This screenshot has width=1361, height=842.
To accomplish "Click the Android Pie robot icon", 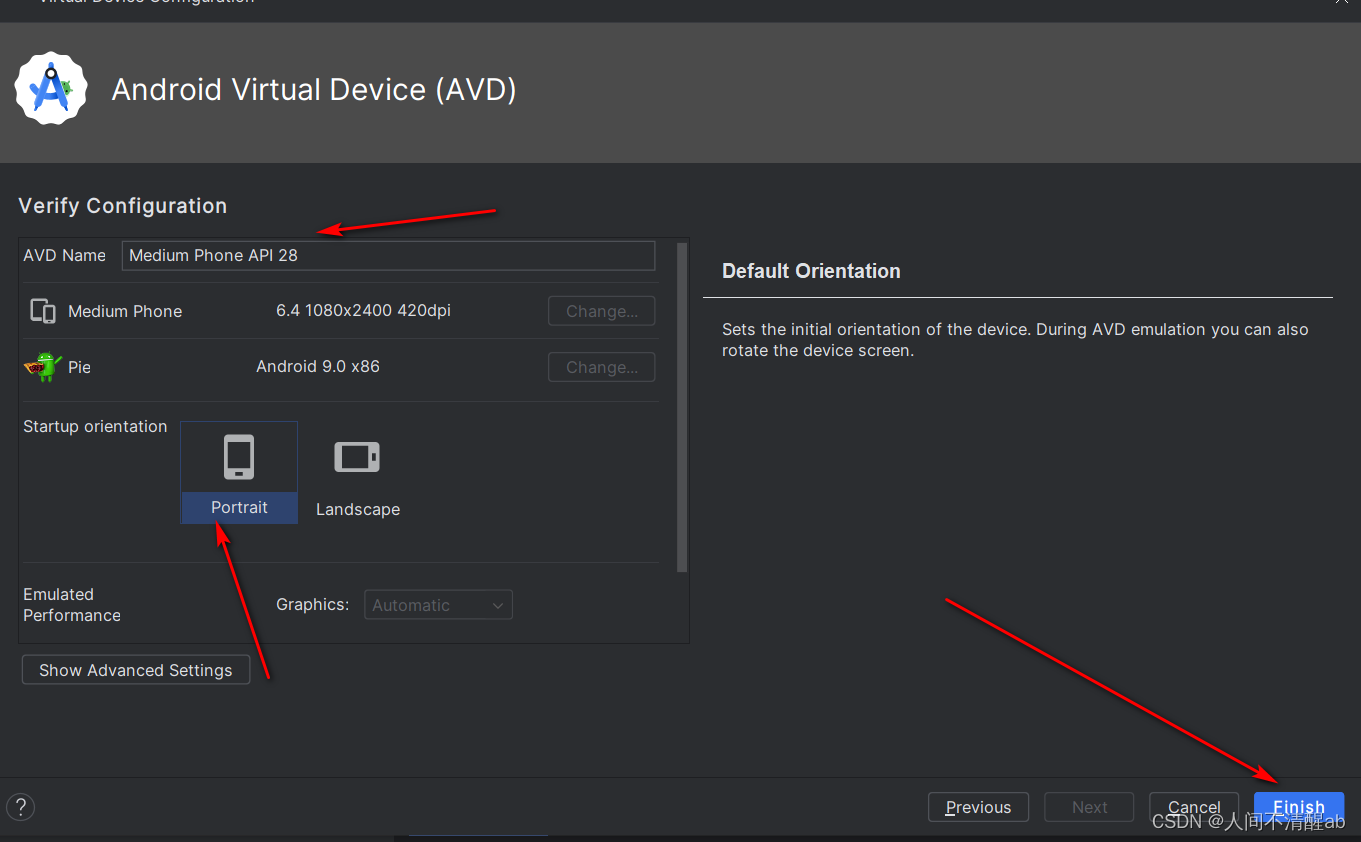I will tap(41, 366).
